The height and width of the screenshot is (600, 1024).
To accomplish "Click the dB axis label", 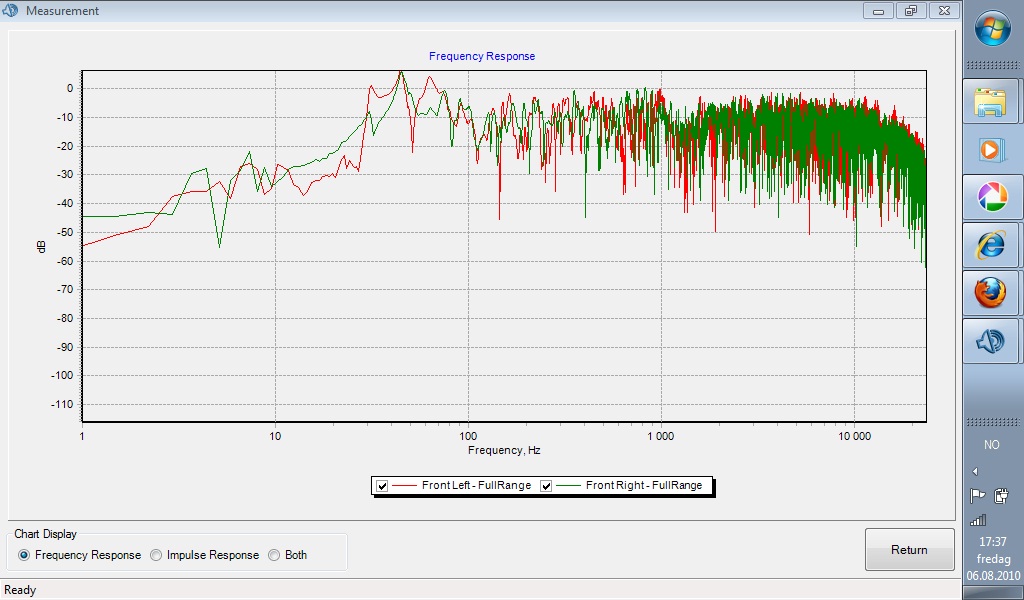I will click(x=42, y=247).
